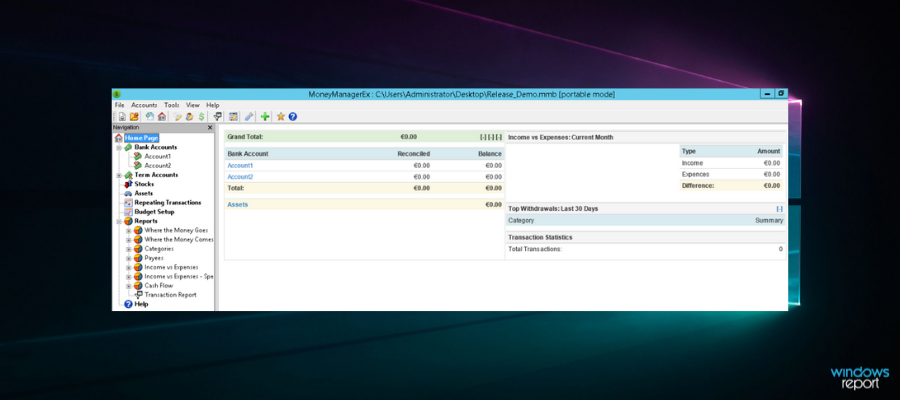Click the blue question mark toolbar icon

tap(293, 116)
